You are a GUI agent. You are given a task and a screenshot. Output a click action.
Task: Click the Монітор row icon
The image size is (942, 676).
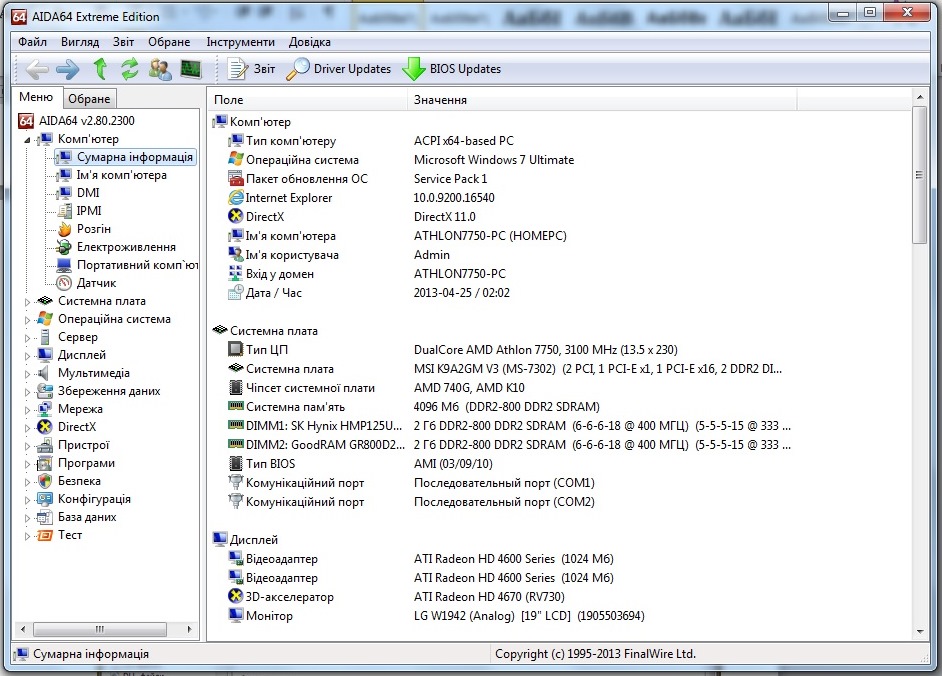point(236,615)
